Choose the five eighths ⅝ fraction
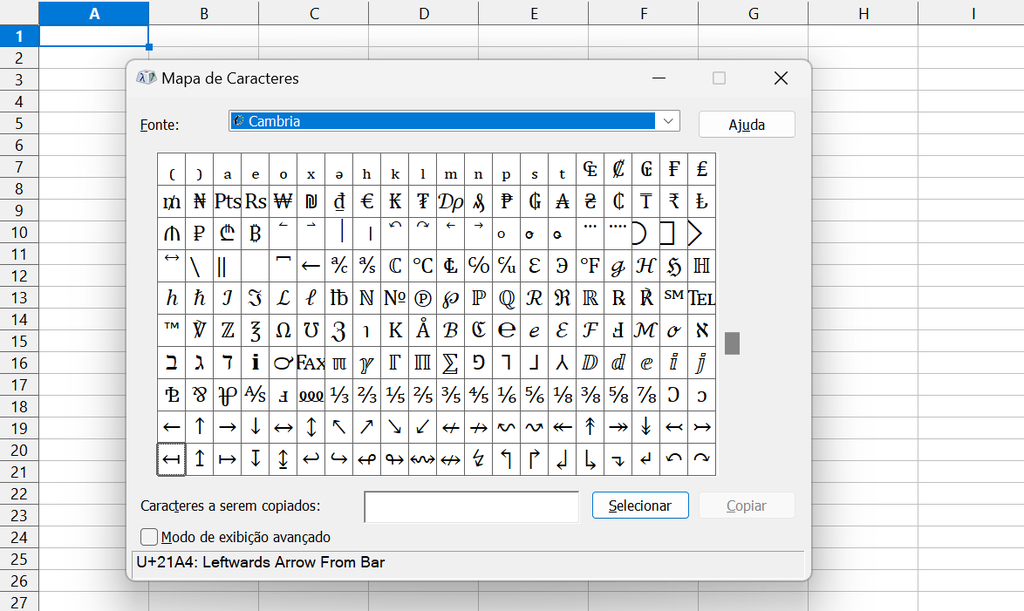Screen dimensions: 1024x611 [x=618, y=395]
